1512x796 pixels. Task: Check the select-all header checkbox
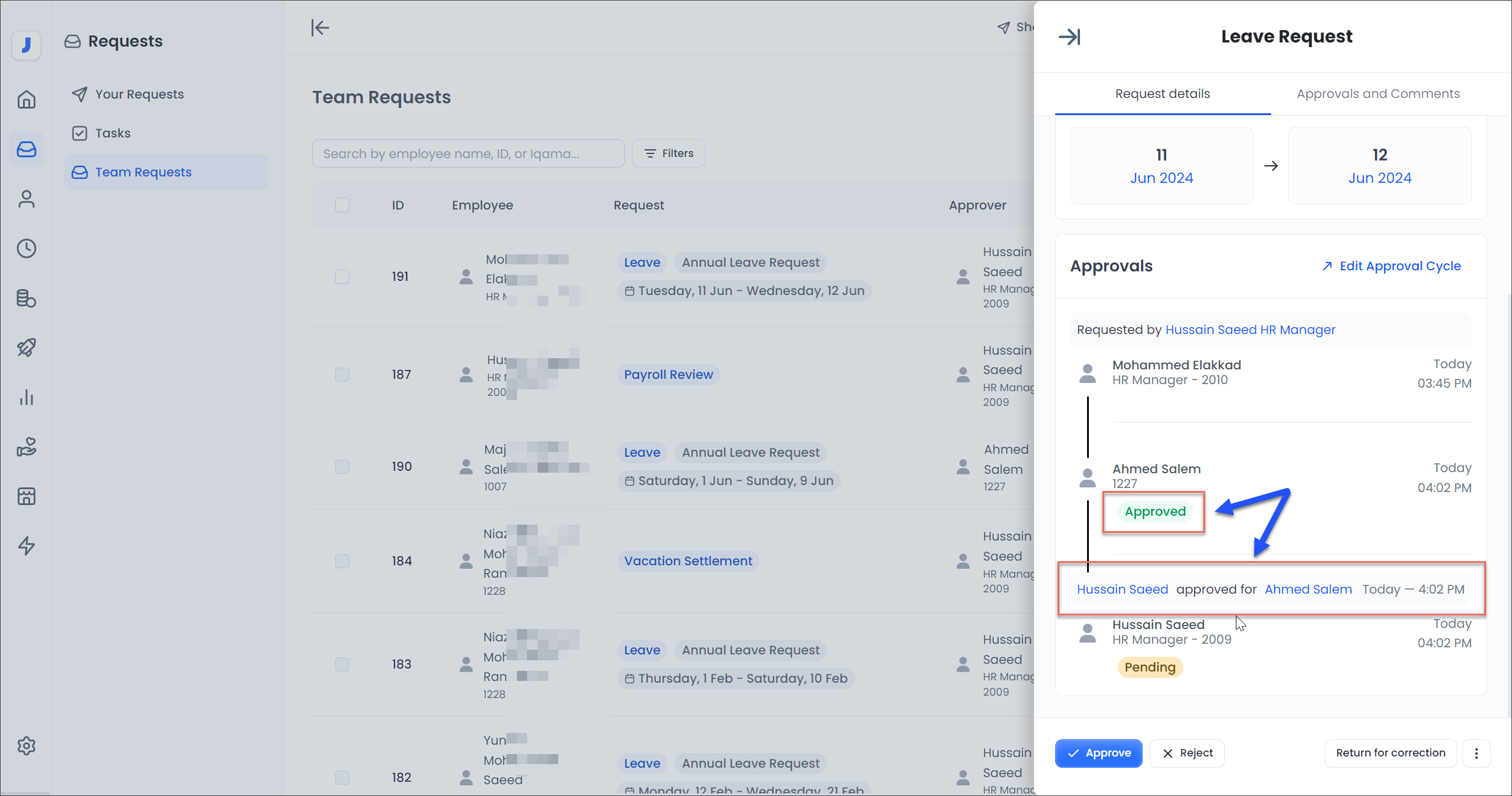342,205
